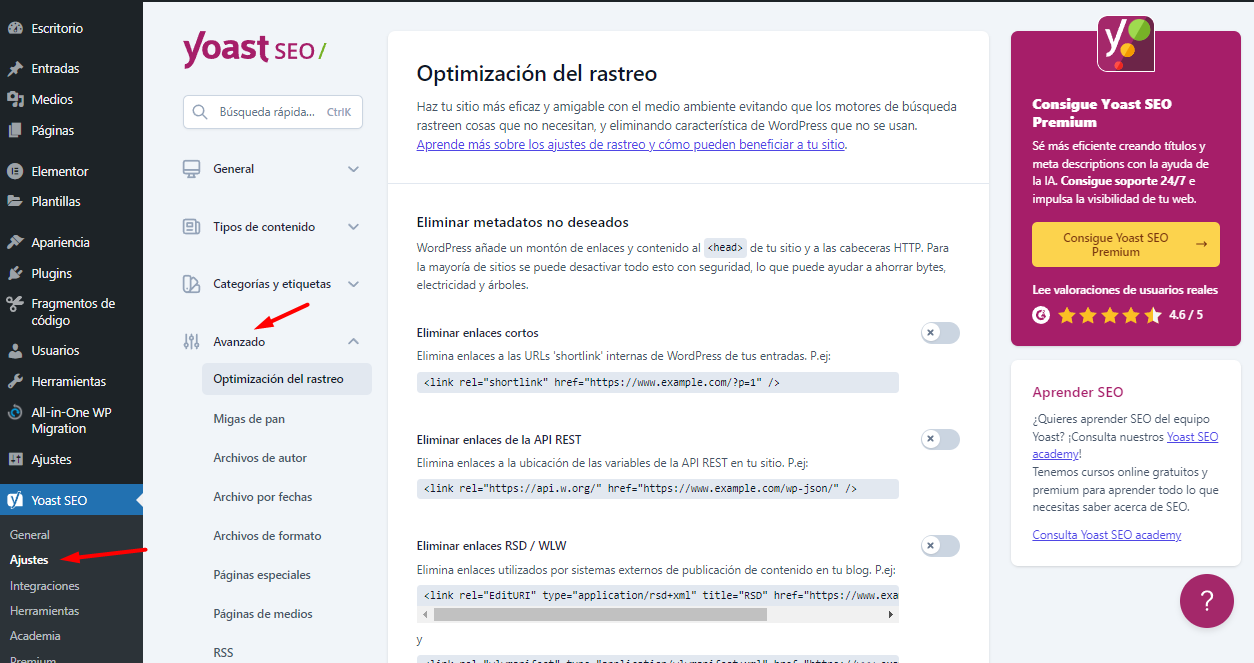This screenshot has width=1254, height=663.
Task: Click the Páginas pages icon
Action: tap(15, 131)
